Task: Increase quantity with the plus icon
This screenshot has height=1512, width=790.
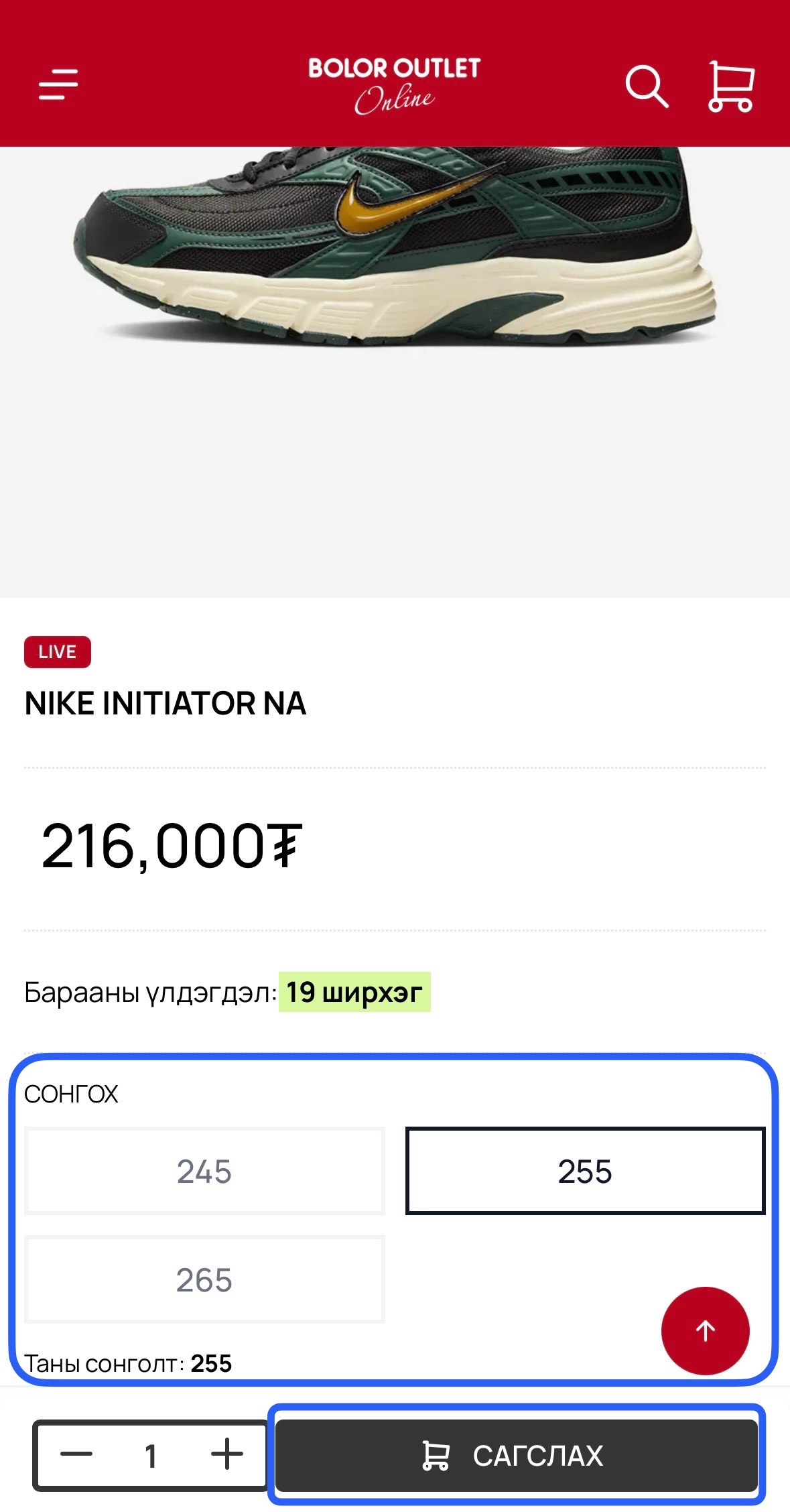Action: coord(227,1454)
